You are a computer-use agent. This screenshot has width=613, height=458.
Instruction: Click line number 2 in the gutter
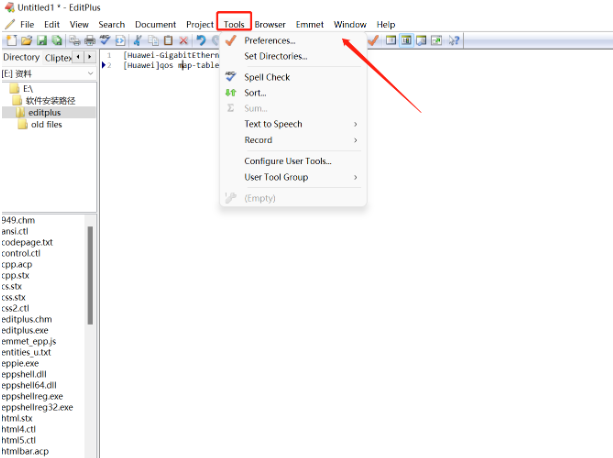[x=109, y=65]
